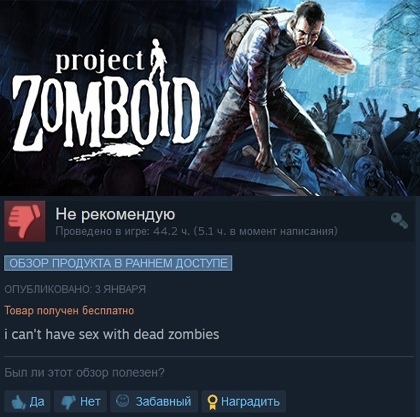The width and height of the screenshot is (420, 417).
Task: Click the Был ли этот обзор полезен? prompt
Action: pyautogui.click(x=84, y=373)
